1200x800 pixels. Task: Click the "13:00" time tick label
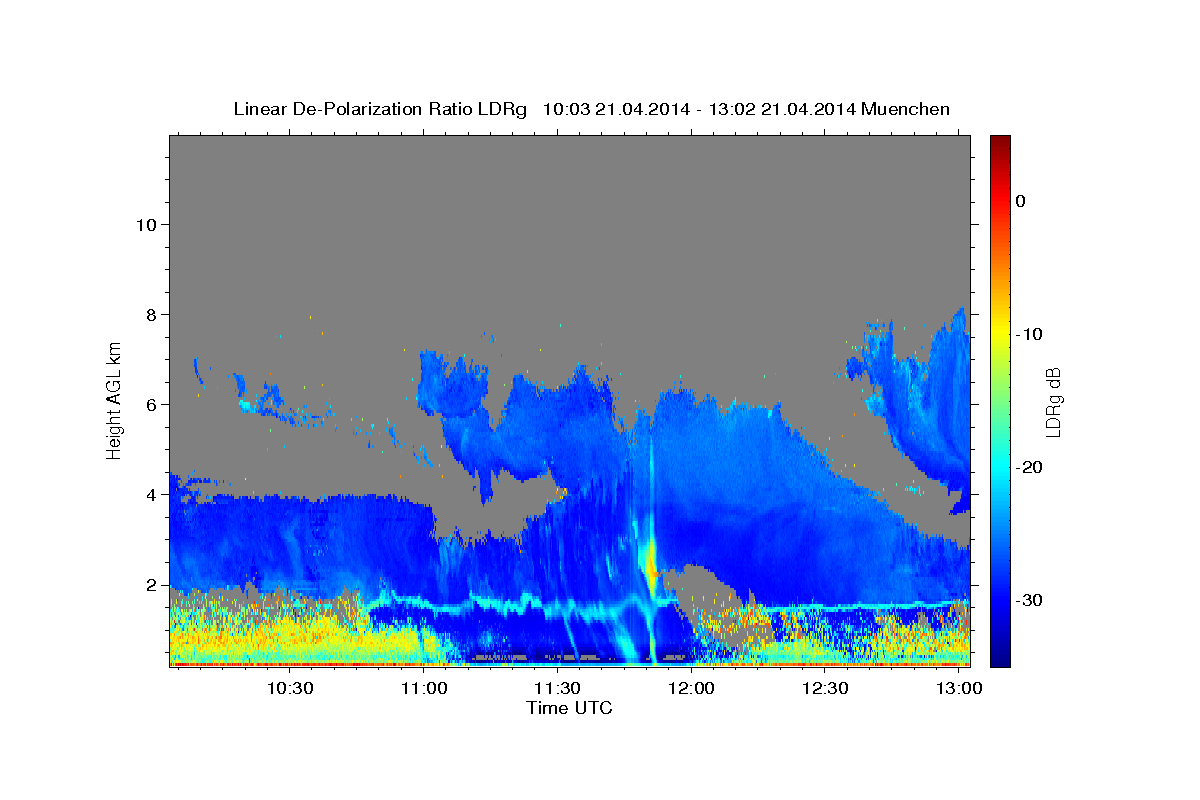[x=959, y=689]
